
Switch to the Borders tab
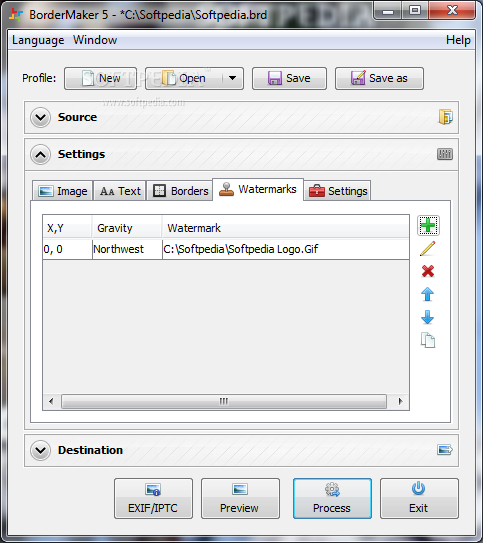click(x=180, y=191)
